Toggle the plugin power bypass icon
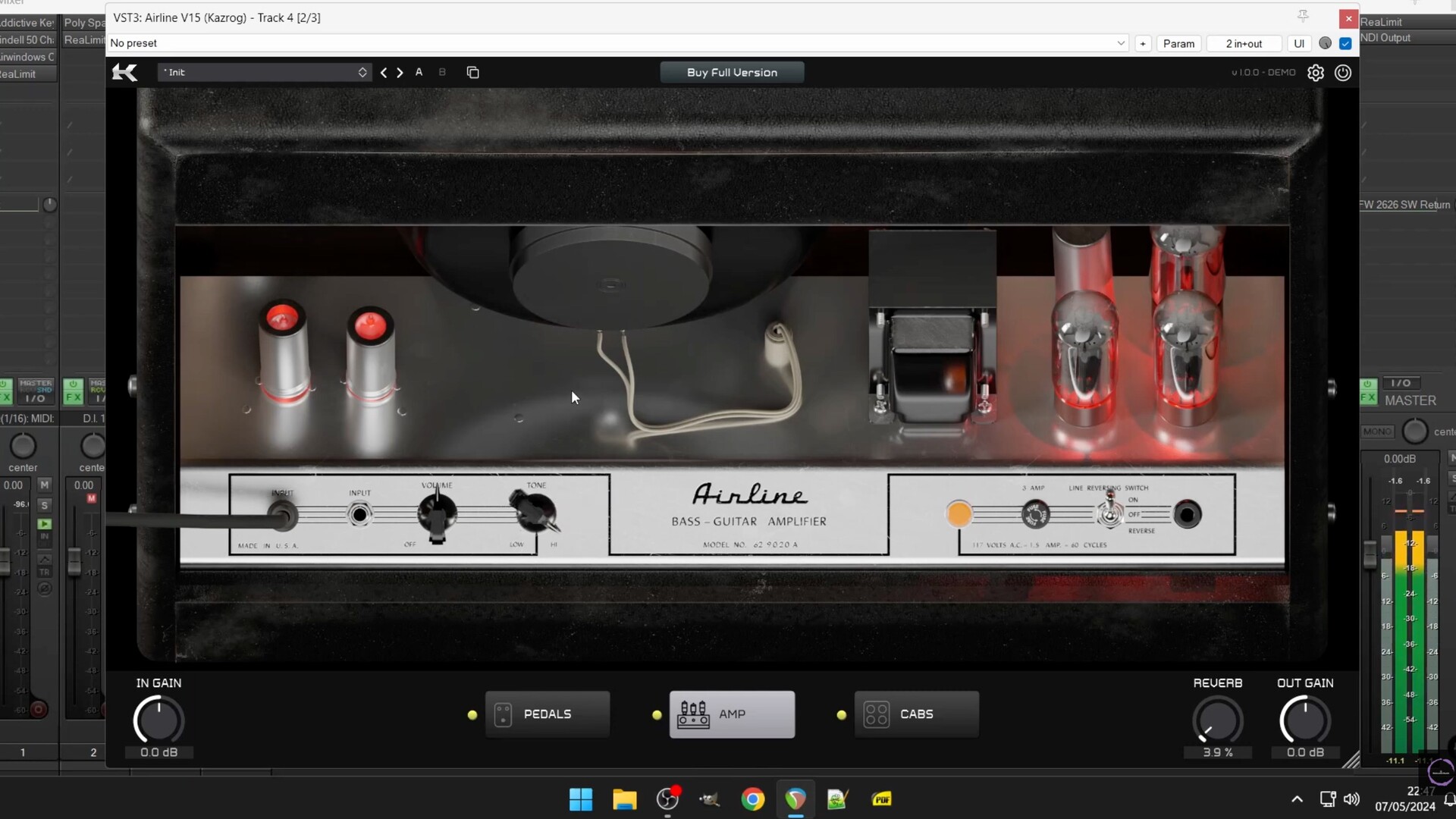 [x=1343, y=73]
